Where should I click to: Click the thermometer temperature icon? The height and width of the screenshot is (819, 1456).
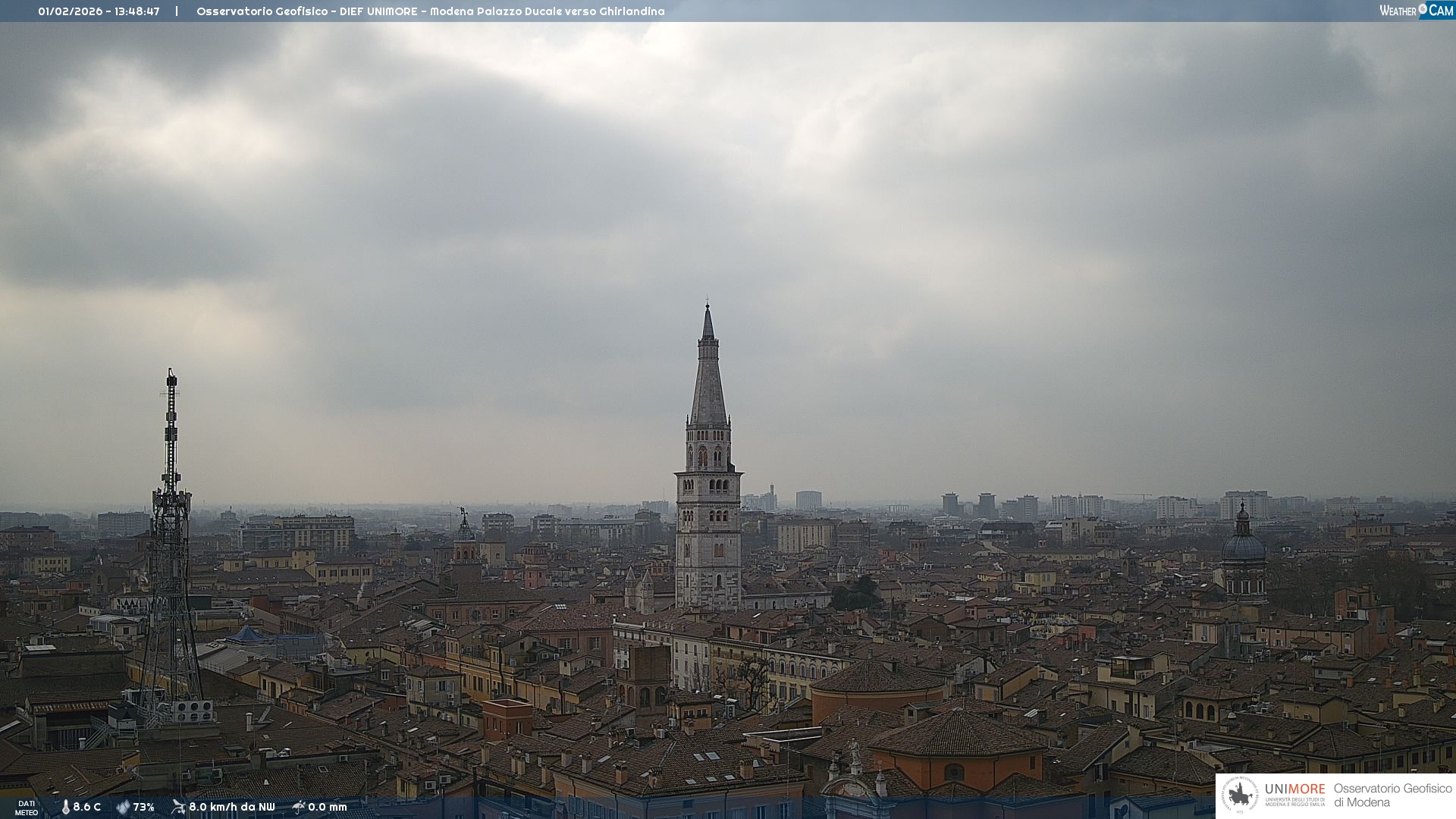[65, 808]
